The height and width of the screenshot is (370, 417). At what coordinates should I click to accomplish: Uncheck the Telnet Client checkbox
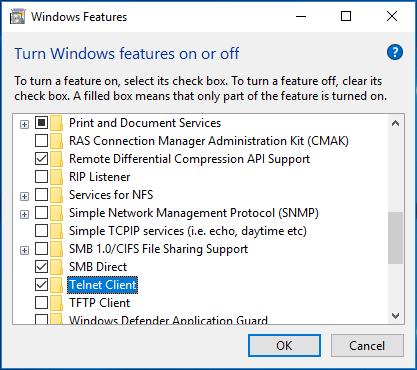point(41,285)
